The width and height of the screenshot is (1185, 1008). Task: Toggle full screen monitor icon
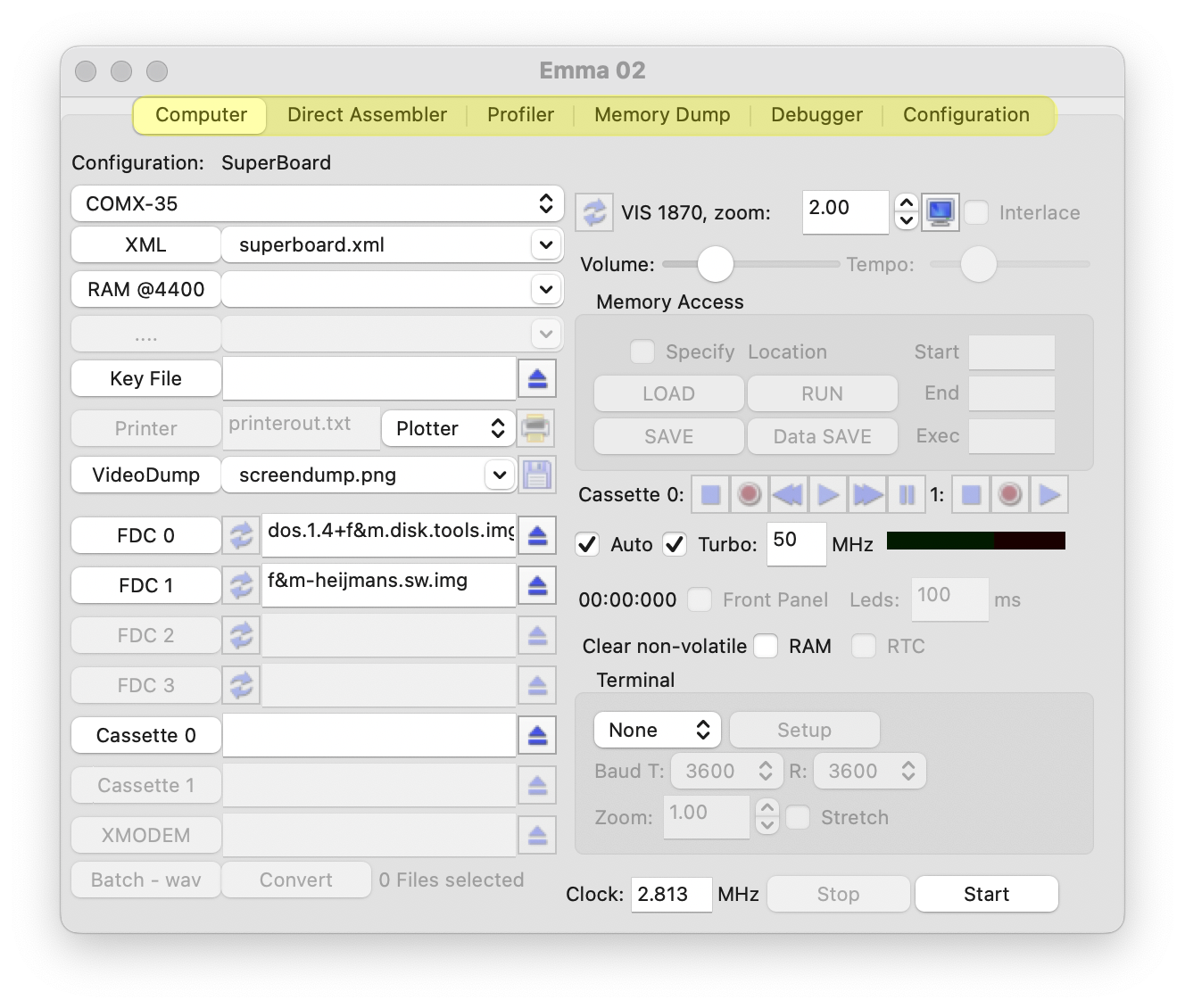(941, 212)
